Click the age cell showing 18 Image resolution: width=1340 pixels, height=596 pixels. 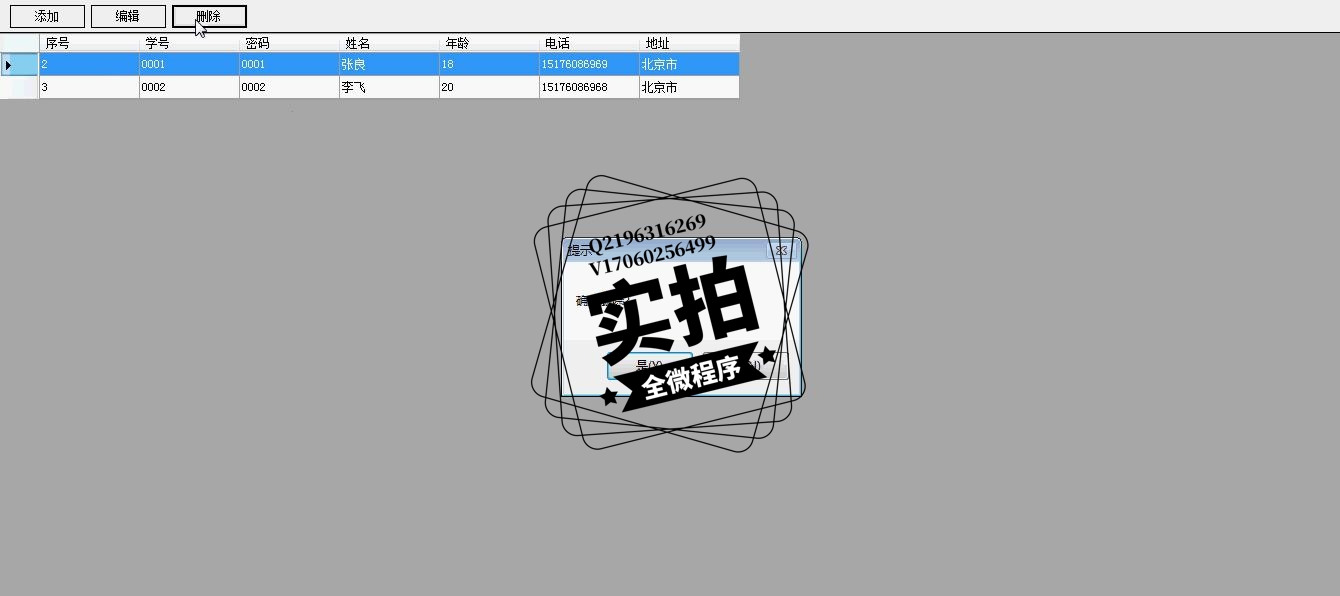[489, 64]
